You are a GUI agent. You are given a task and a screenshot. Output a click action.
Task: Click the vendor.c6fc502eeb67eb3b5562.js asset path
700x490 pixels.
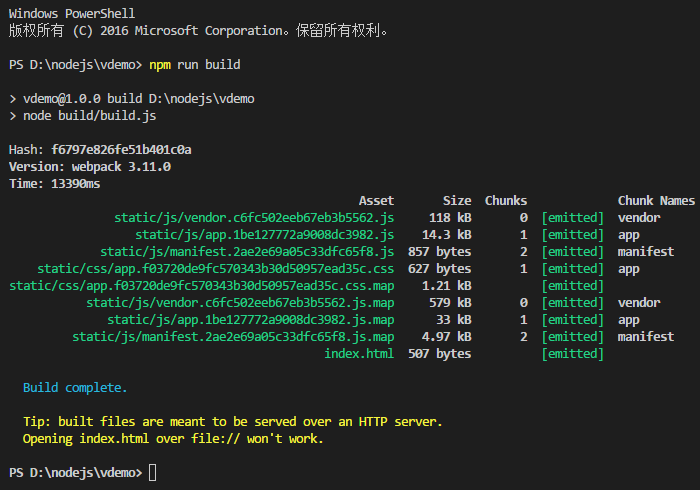pos(254,218)
